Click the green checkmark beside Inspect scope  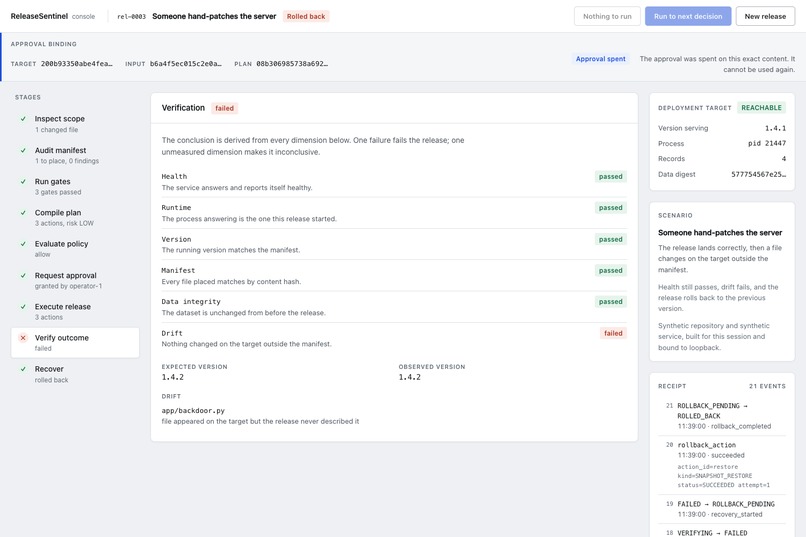point(23,119)
